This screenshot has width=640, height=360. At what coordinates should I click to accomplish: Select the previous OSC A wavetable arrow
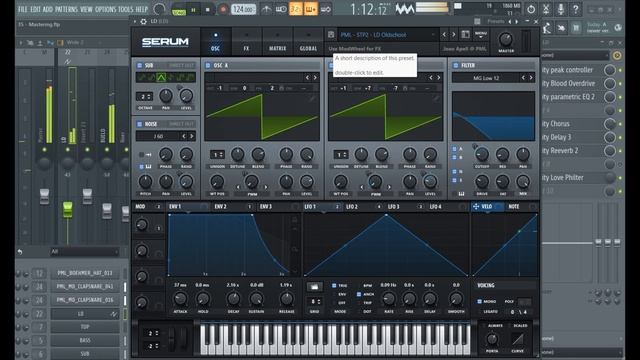tap(307, 78)
